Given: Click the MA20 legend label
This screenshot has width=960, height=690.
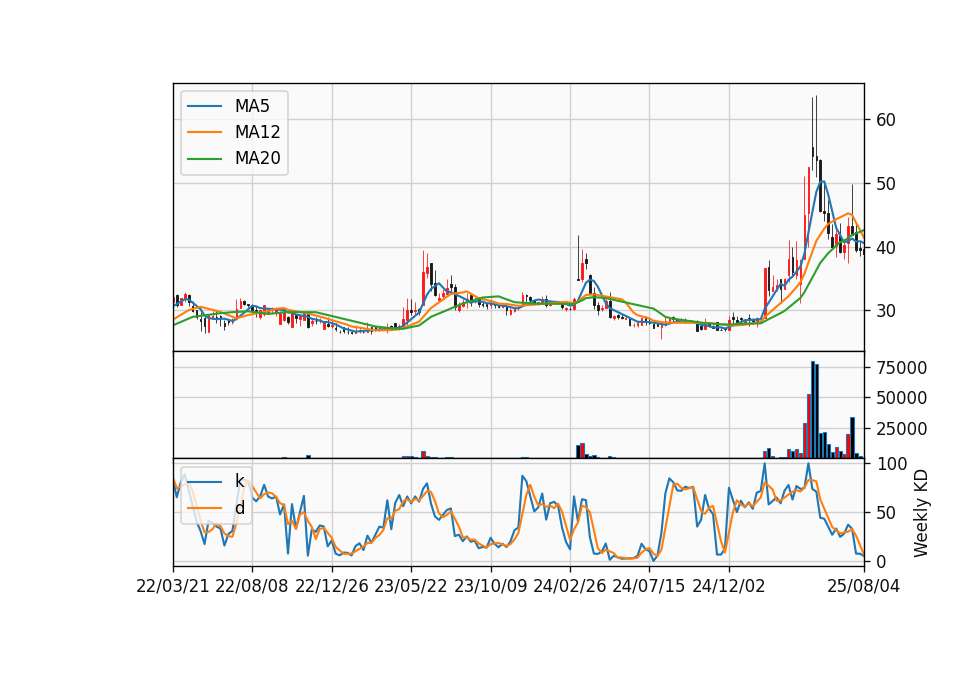Looking at the screenshot, I should (257, 158).
